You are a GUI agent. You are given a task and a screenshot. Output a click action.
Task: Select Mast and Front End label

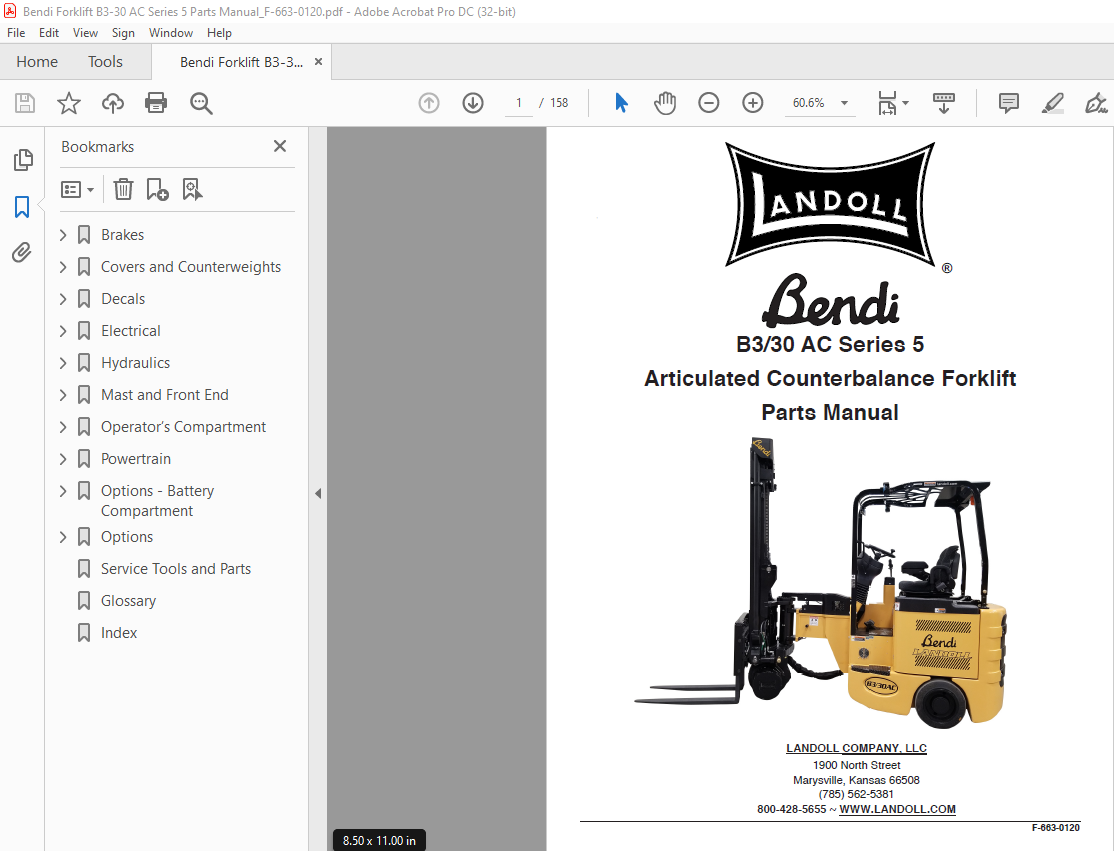[165, 394]
